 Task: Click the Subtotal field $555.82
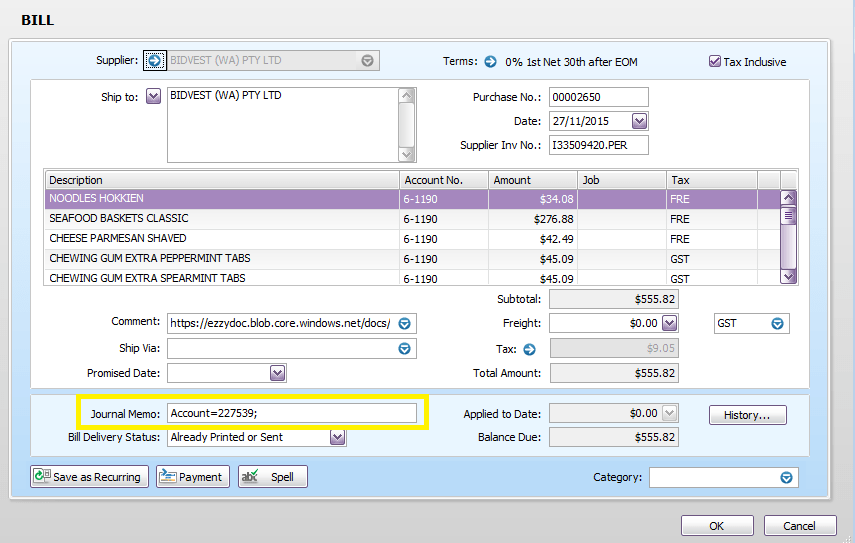(614, 299)
